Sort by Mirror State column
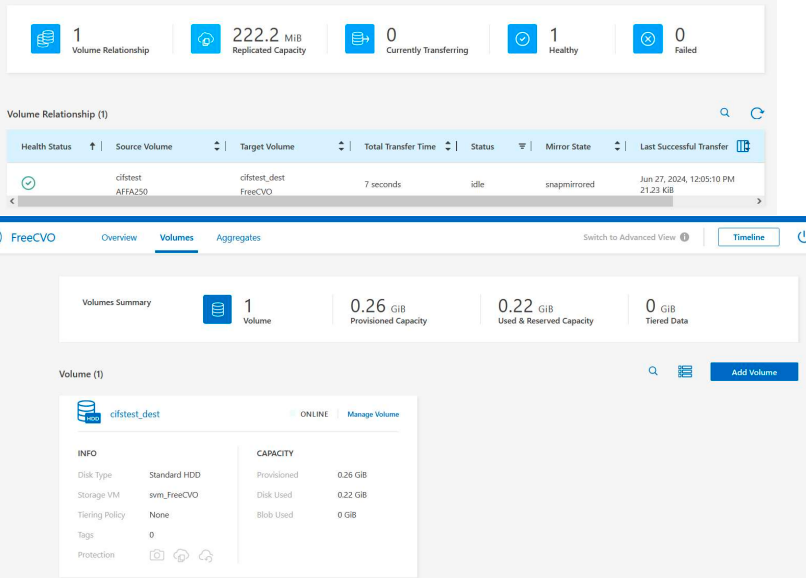806x578 pixels. pos(617,146)
